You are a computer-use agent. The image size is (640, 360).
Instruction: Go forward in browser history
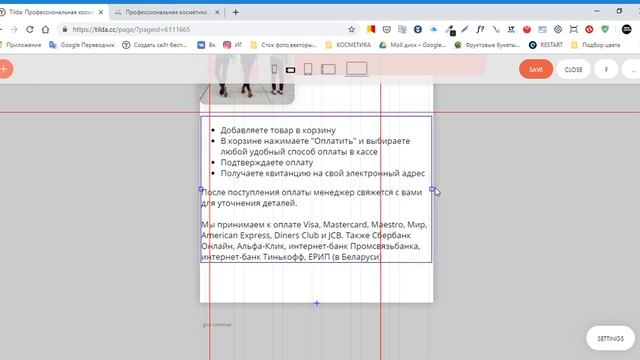14,29
